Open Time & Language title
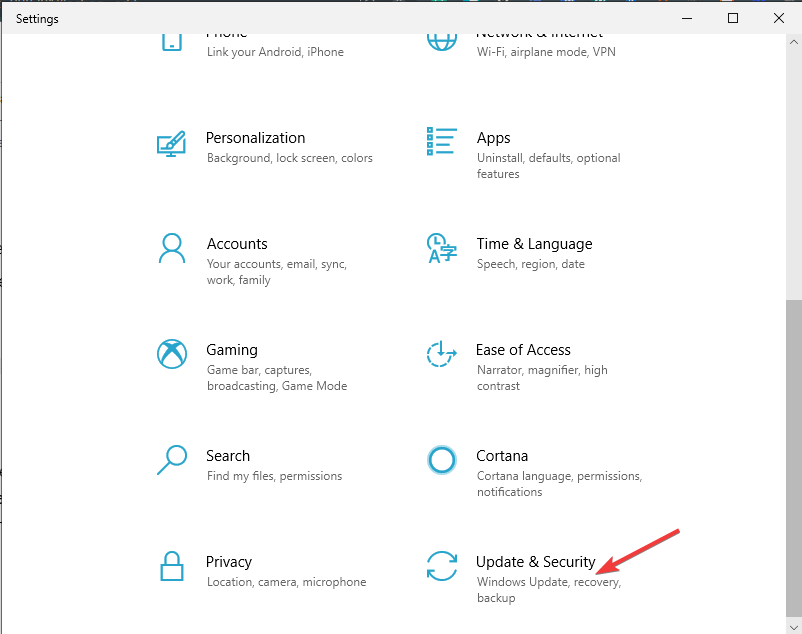802x634 pixels. pos(534,244)
